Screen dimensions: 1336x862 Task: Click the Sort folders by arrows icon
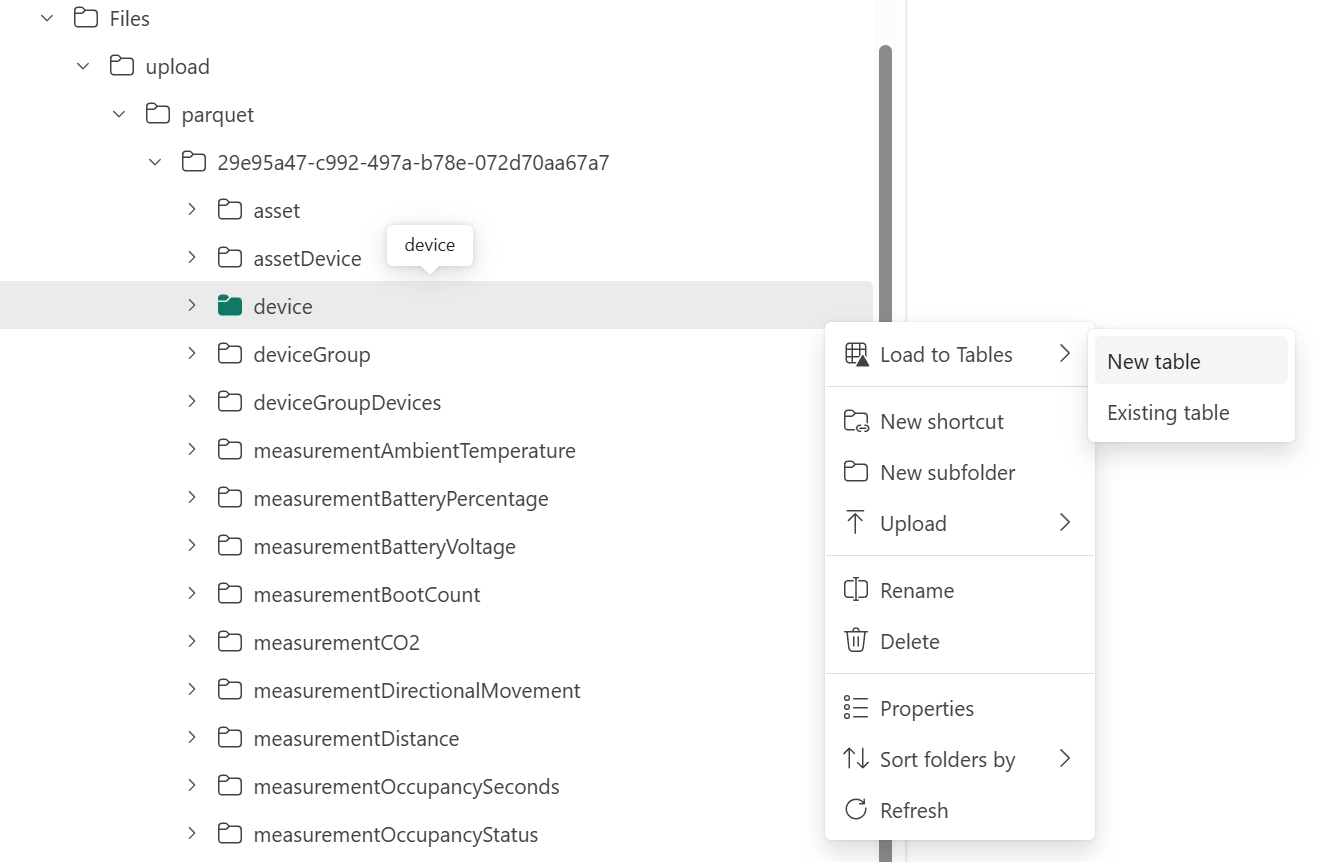point(856,759)
